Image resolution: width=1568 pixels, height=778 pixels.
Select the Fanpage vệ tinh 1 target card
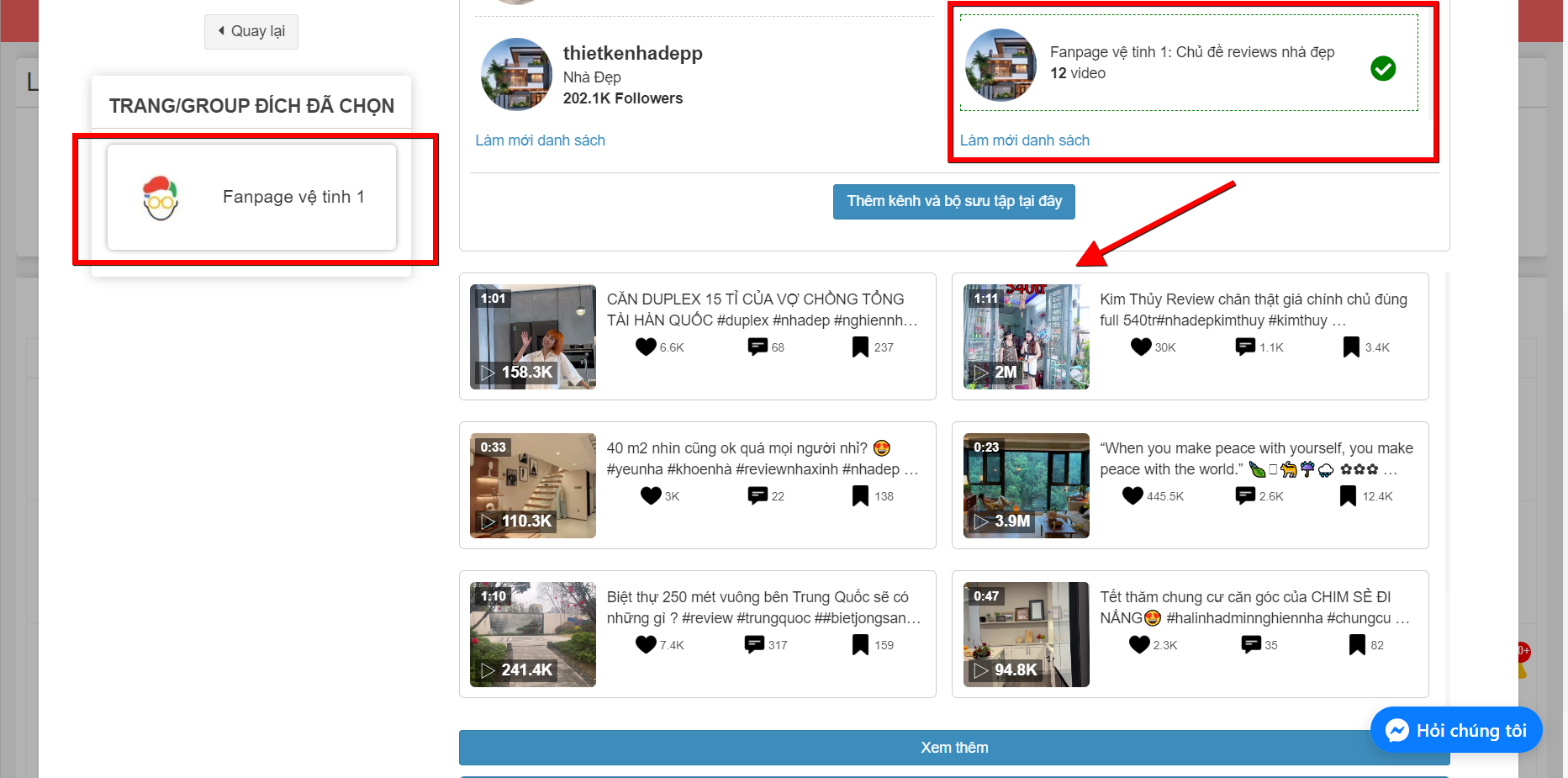(251, 197)
